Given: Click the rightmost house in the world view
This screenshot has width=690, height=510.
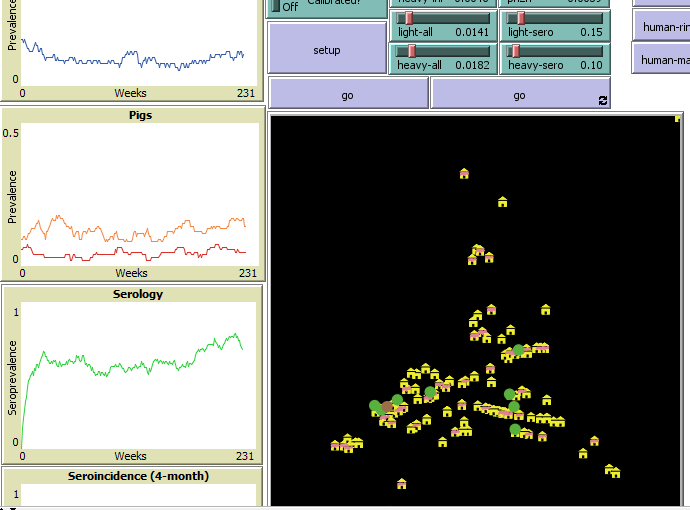Looking at the screenshot, I should (615, 472).
